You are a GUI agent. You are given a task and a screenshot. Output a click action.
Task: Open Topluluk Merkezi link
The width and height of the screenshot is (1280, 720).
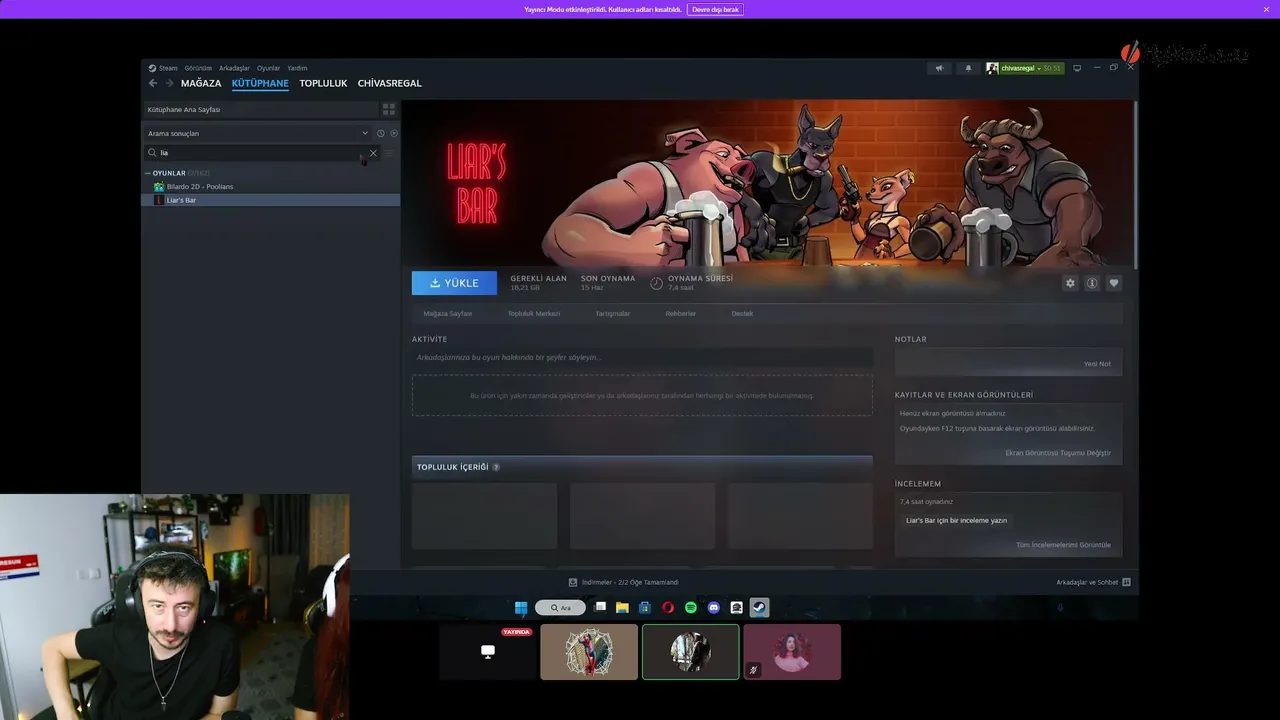coord(534,314)
